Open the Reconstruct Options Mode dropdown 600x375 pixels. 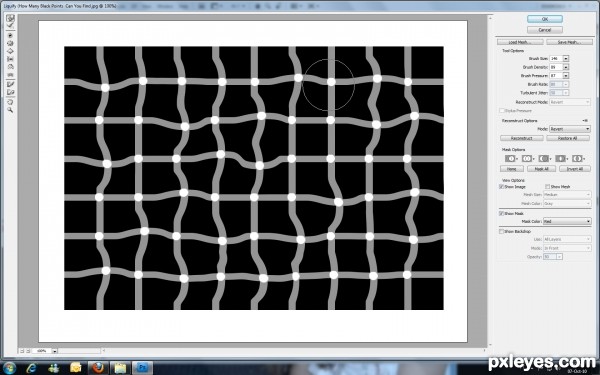[x=570, y=129]
